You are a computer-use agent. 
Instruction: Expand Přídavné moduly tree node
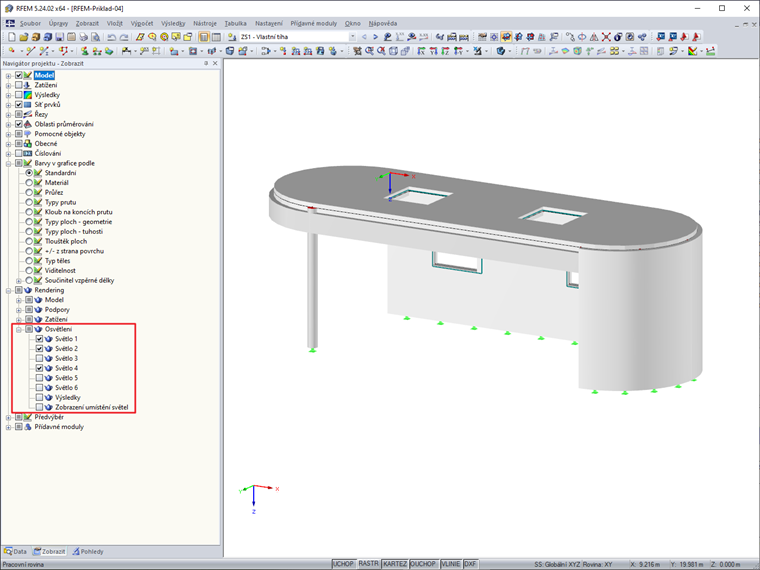(x=8, y=427)
